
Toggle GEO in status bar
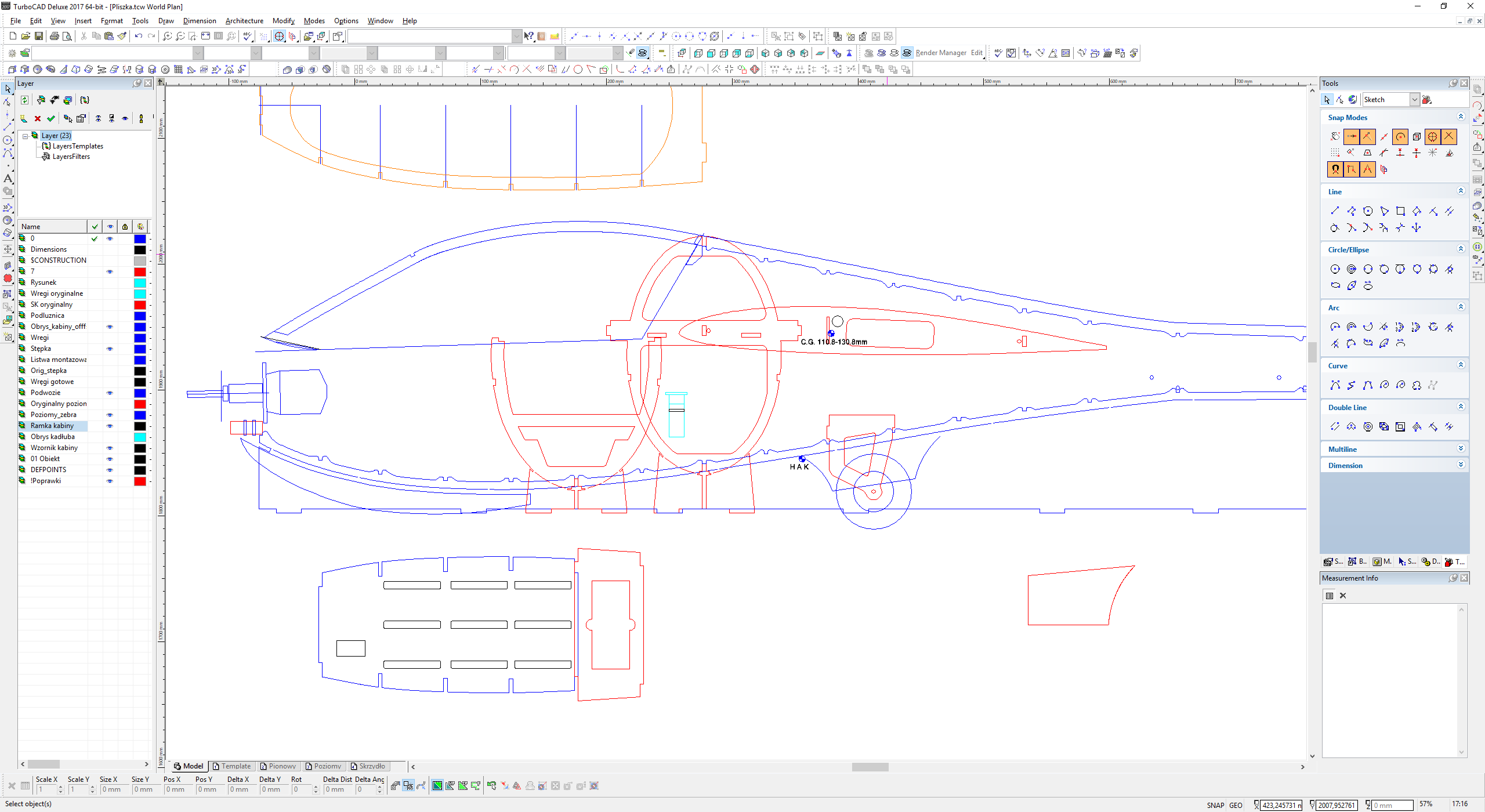coord(1236,805)
